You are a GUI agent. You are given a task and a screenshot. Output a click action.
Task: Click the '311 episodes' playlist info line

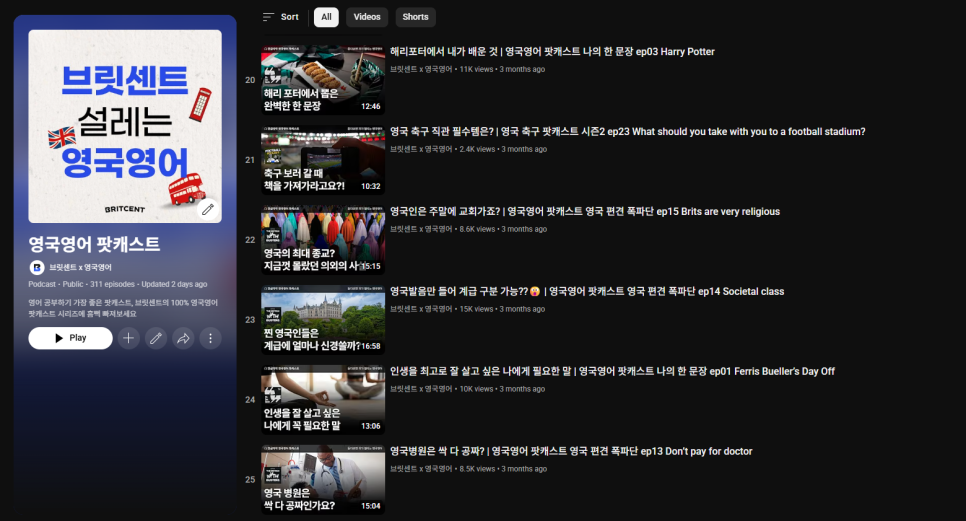tap(118, 285)
